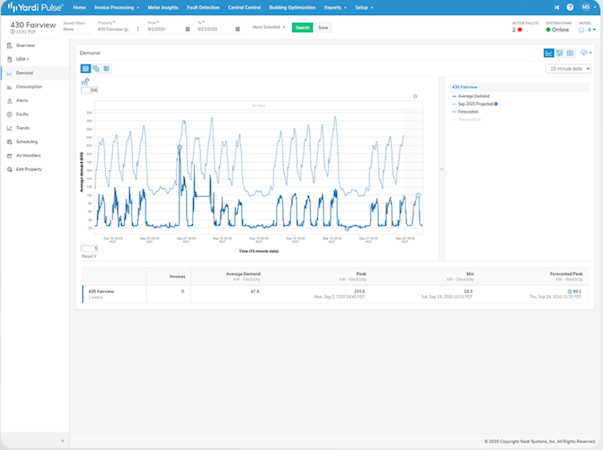603x450 pixels.
Task: Click the green Search button
Action: [x=302, y=27]
